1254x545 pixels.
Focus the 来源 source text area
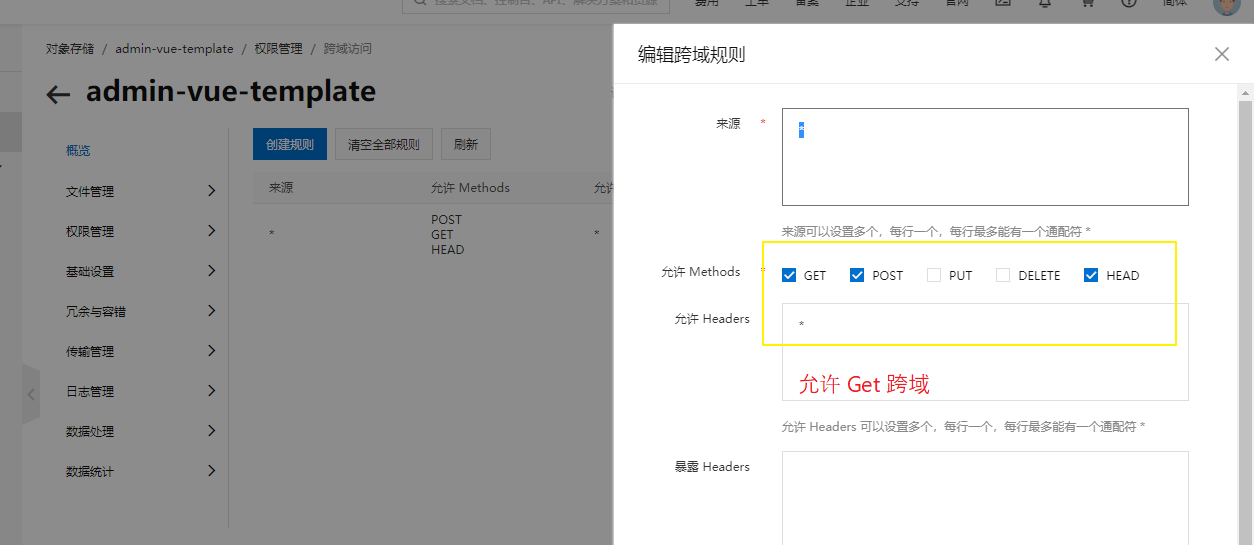pyautogui.click(x=985, y=157)
